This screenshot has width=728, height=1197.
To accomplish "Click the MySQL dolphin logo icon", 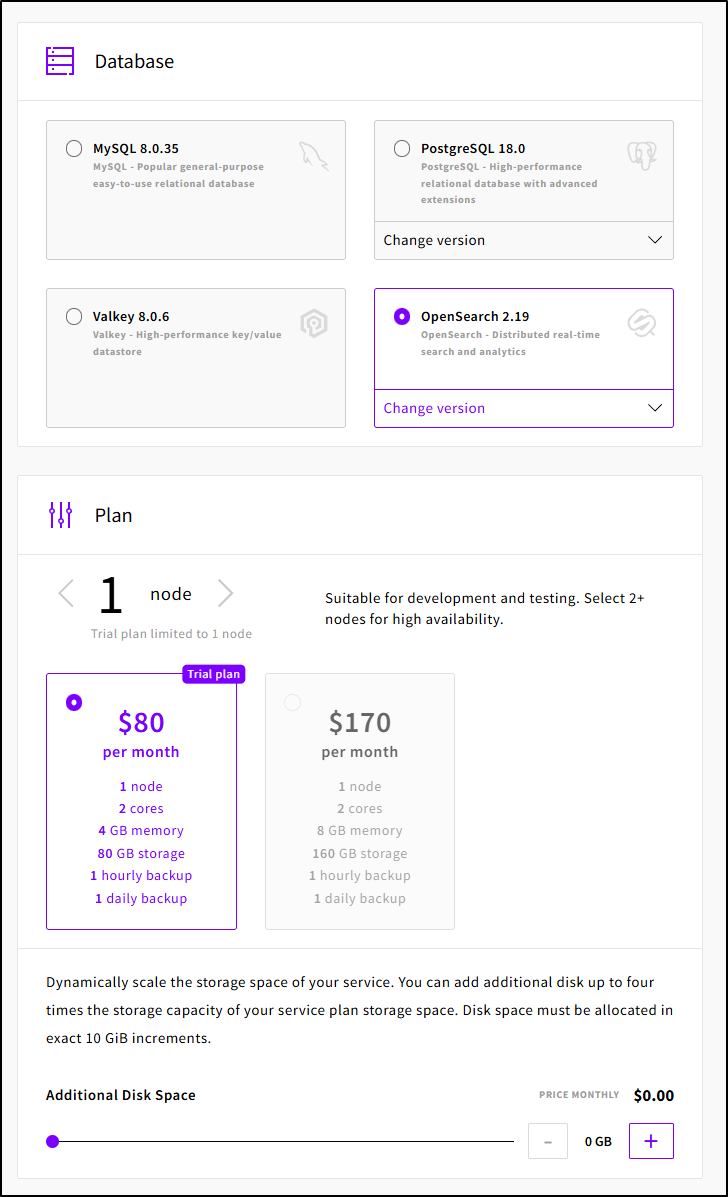I will click(313, 155).
